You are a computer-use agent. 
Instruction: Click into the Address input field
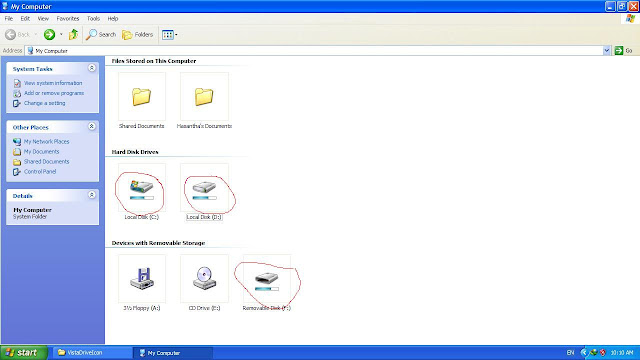[314, 51]
